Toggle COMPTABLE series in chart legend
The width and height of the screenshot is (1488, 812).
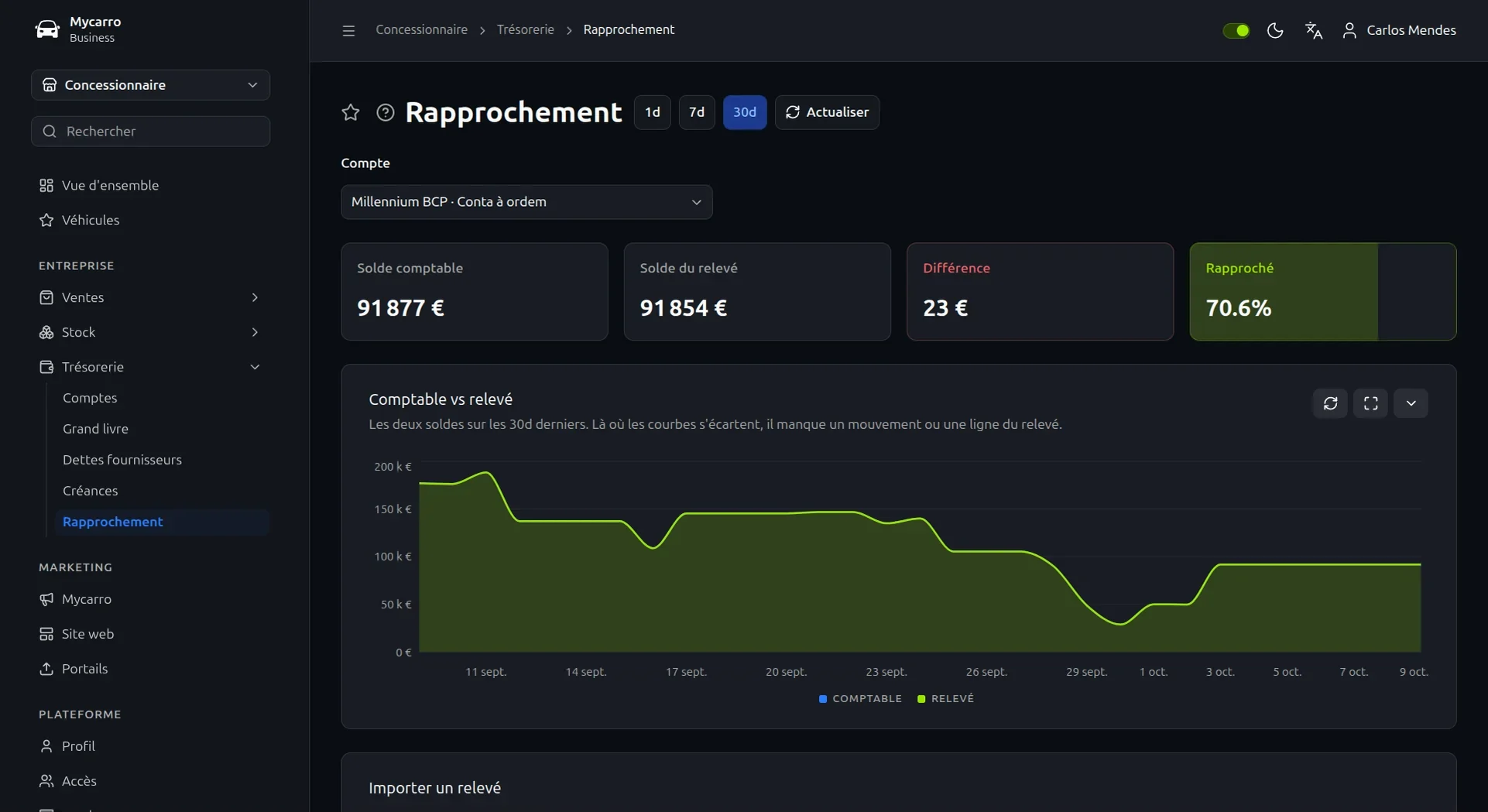(860, 698)
